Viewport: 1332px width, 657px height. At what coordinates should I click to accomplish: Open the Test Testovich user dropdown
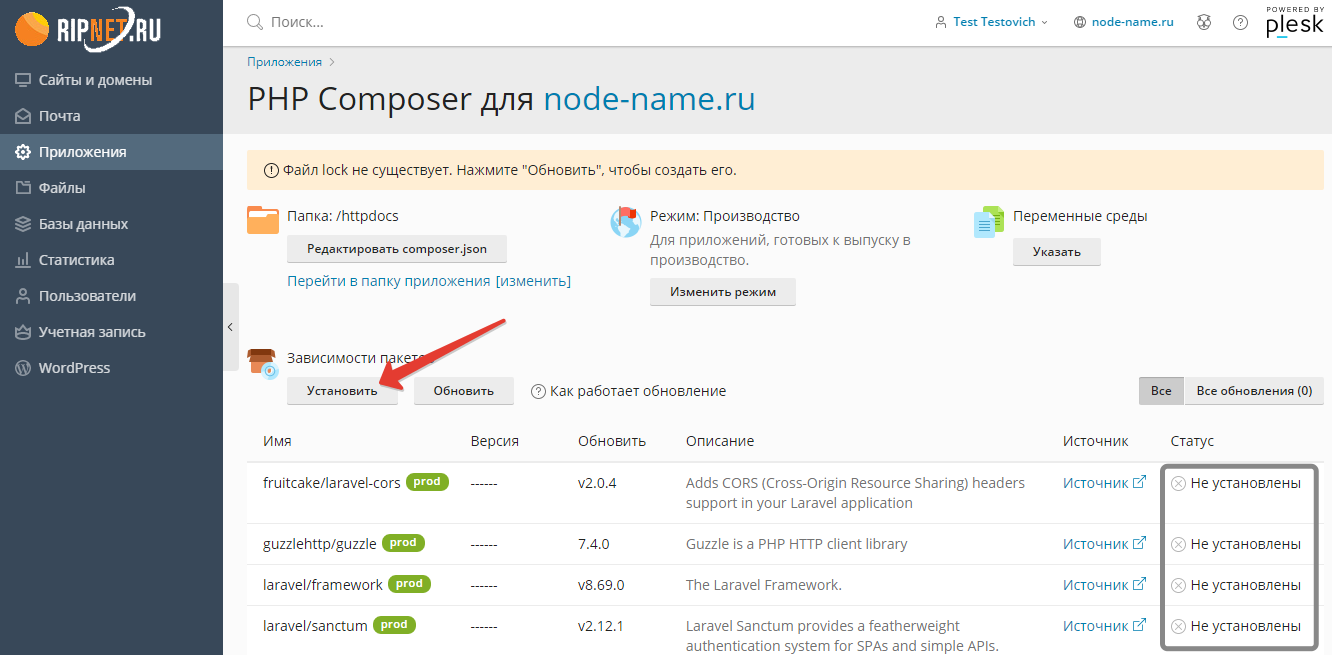pyautogui.click(x=991, y=22)
